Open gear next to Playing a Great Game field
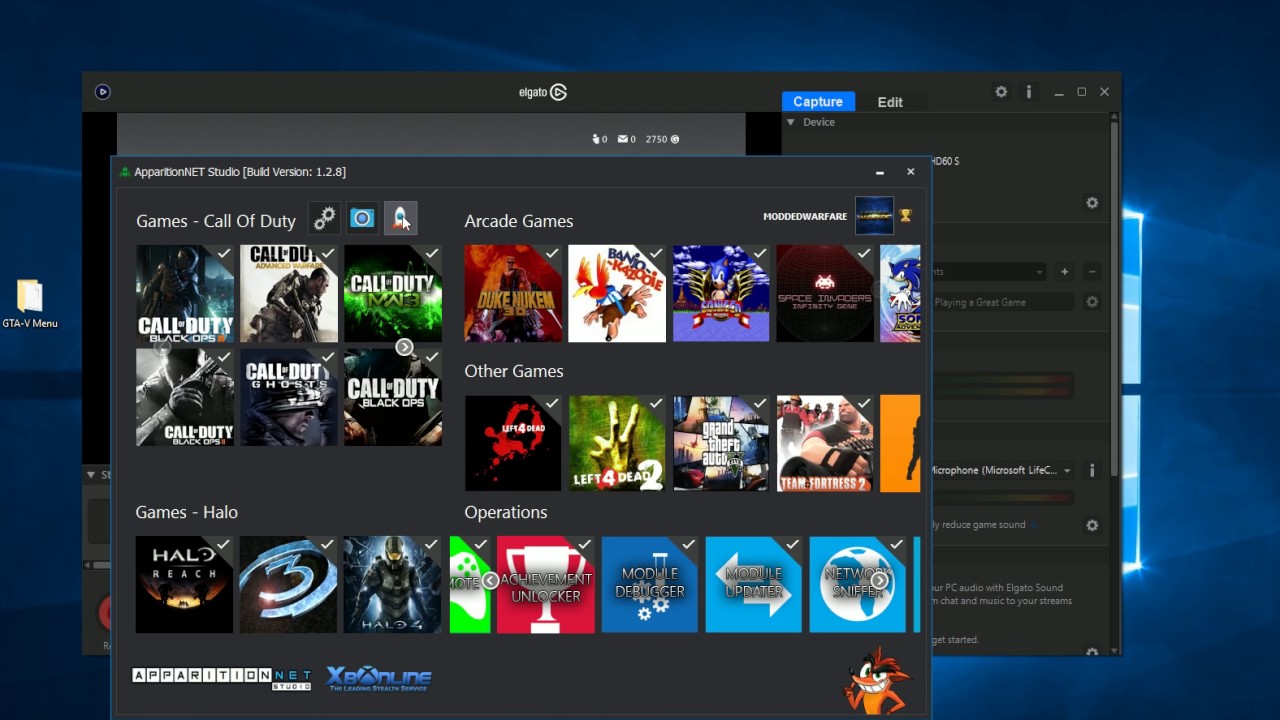 1092,302
